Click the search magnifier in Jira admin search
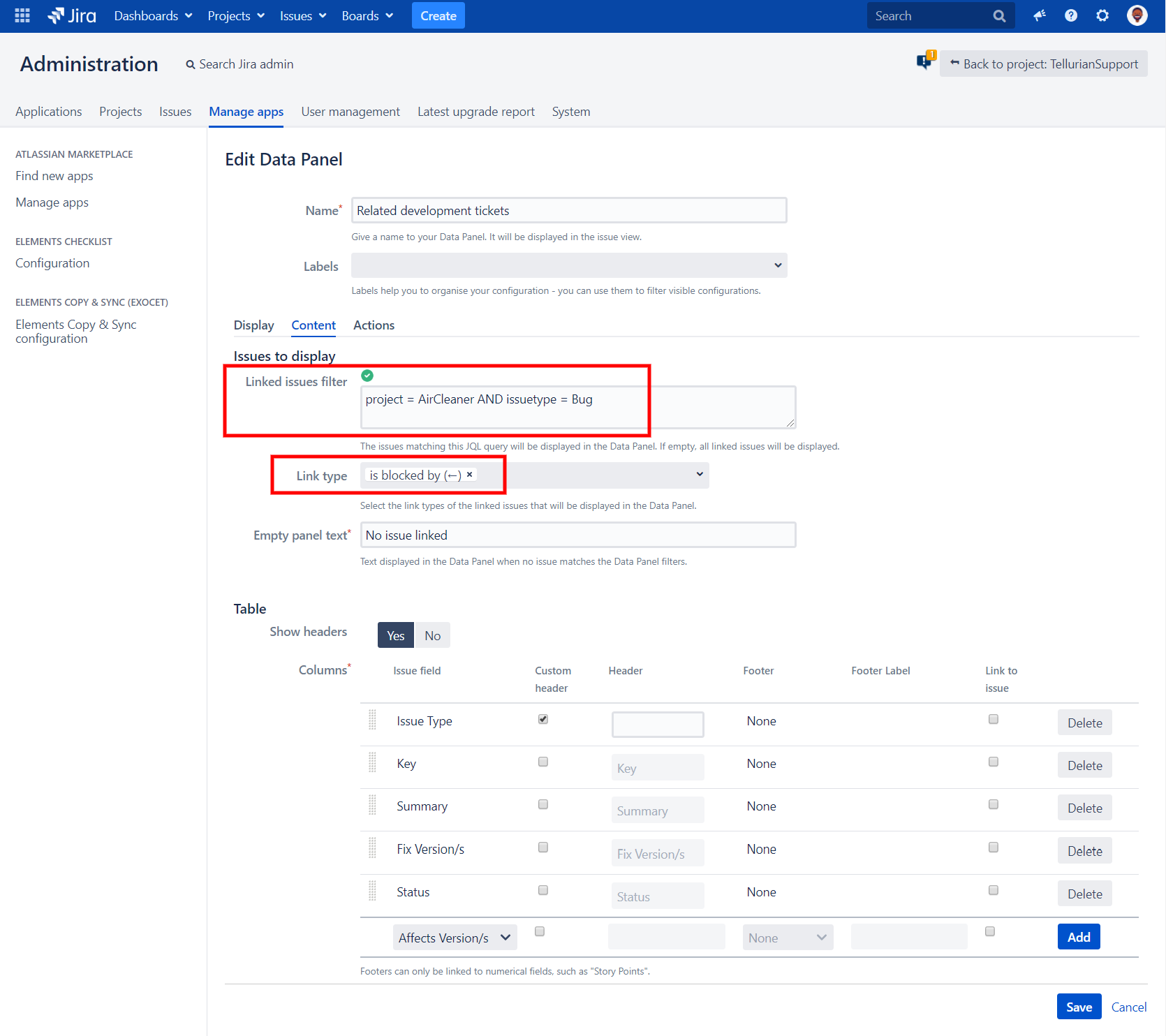The height and width of the screenshot is (1036, 1166). tap(191, 64)
